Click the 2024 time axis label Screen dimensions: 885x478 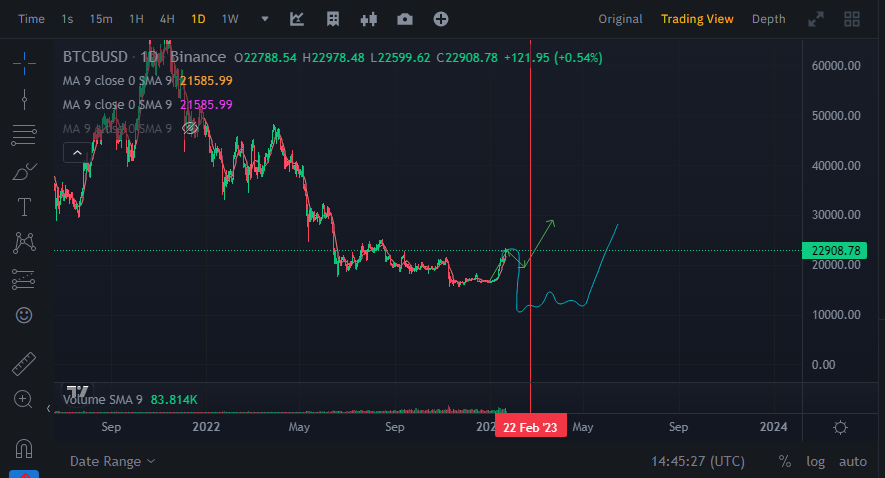[773, 427]
